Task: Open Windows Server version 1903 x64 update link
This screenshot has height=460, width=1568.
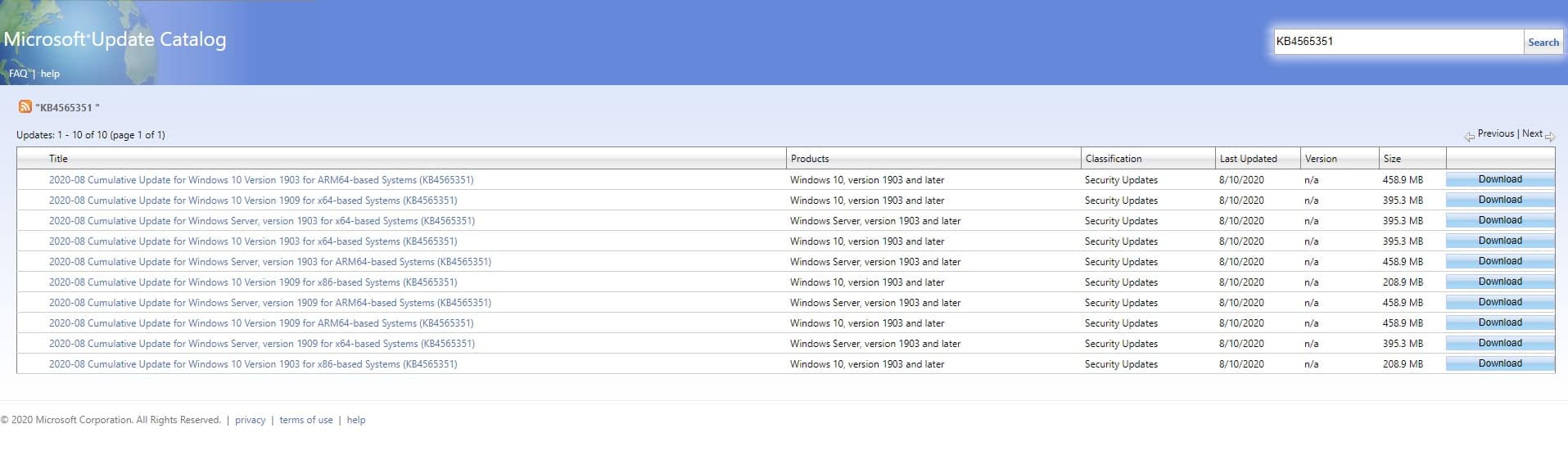Action: click(262, 221)
